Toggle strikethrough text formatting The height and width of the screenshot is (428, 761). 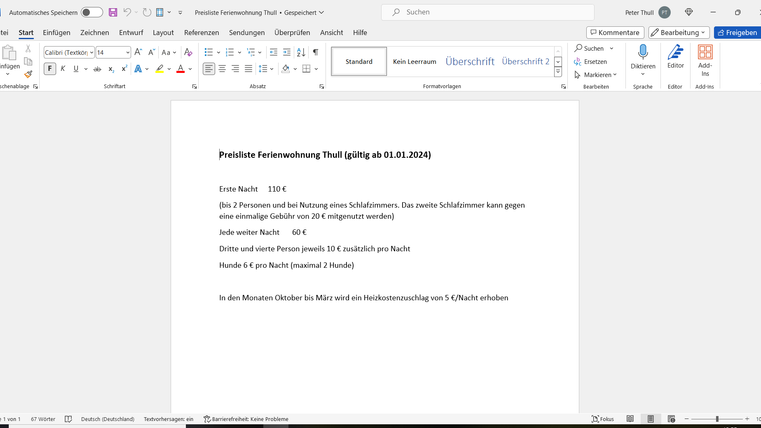97,69
